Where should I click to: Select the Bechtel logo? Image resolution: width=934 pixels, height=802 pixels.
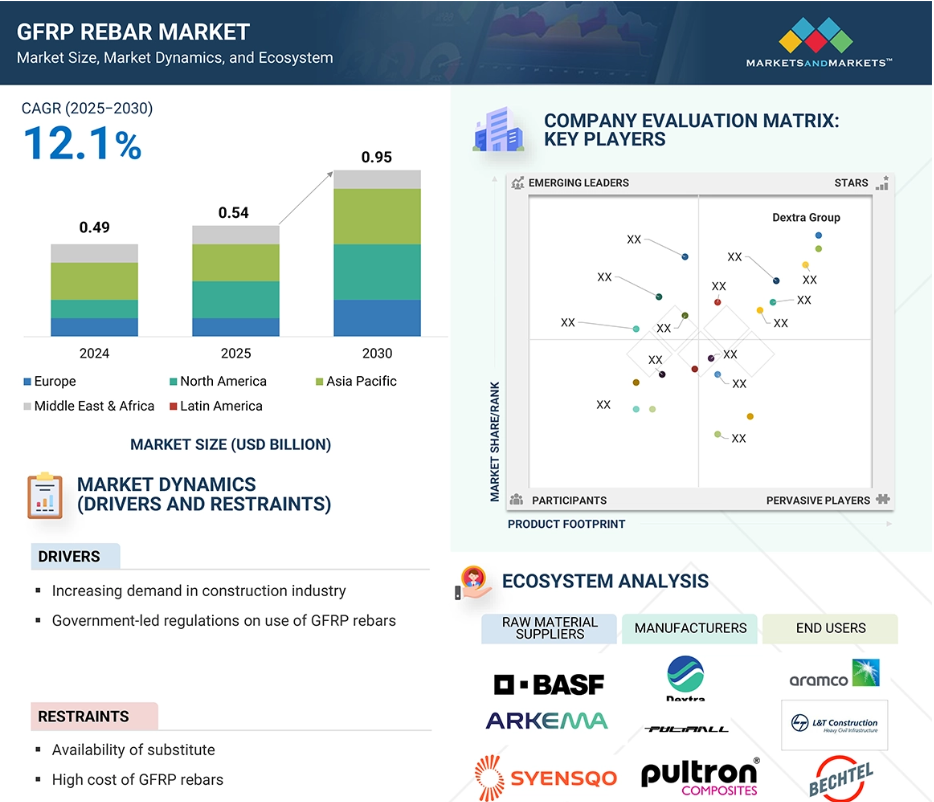point(840,779)
